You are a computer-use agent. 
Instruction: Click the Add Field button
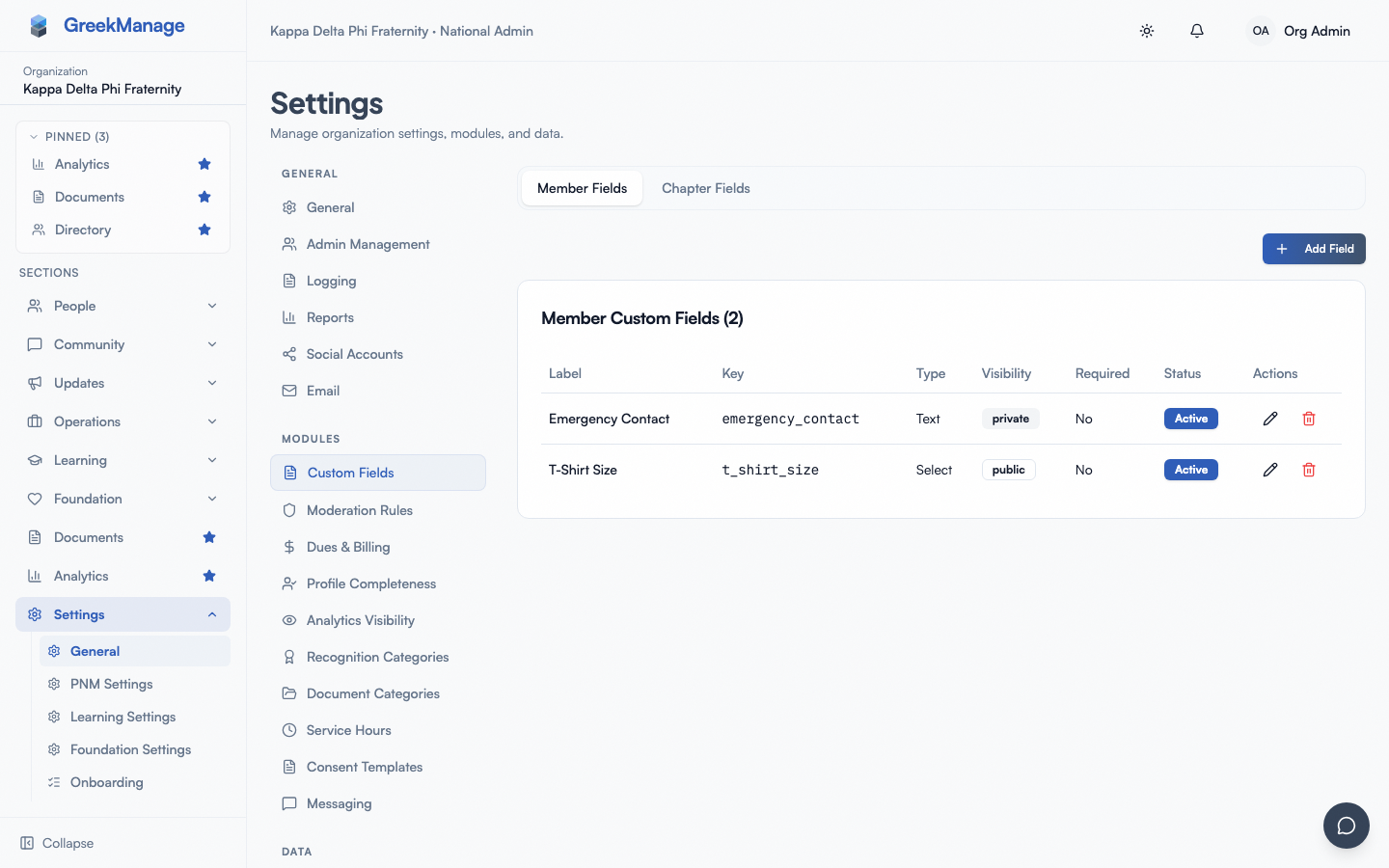coord(1314,249)
